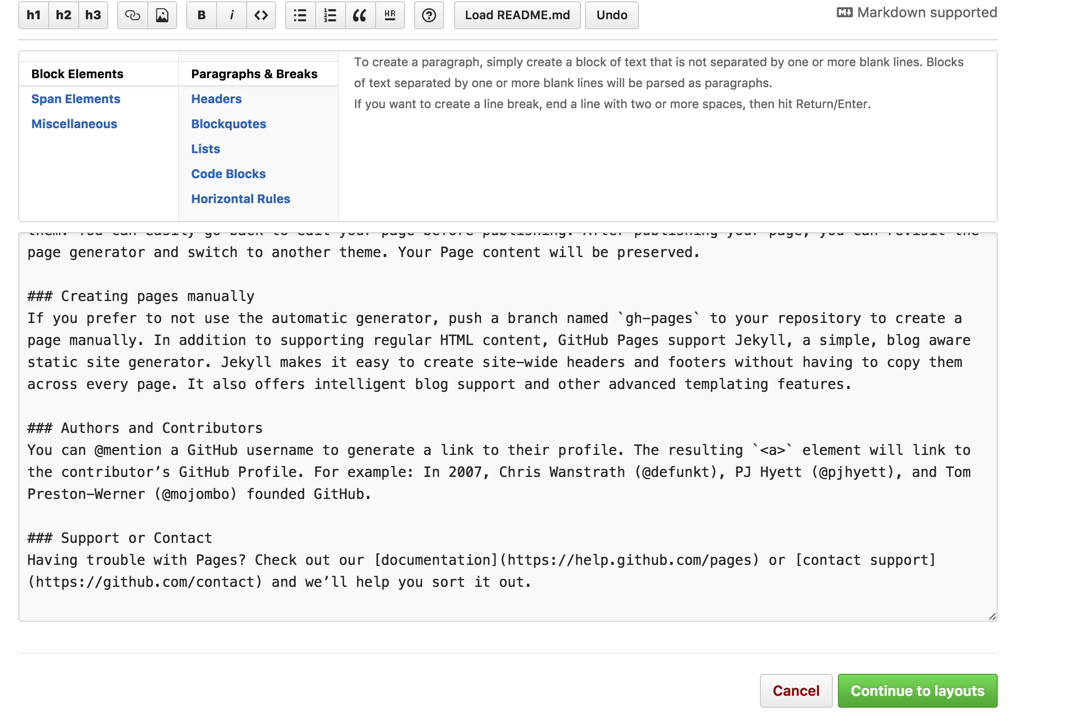The image size is (1081, 723).
Task: Select the Miscellaneous help category
Action: pyautogui.click(x=74, y=124)
